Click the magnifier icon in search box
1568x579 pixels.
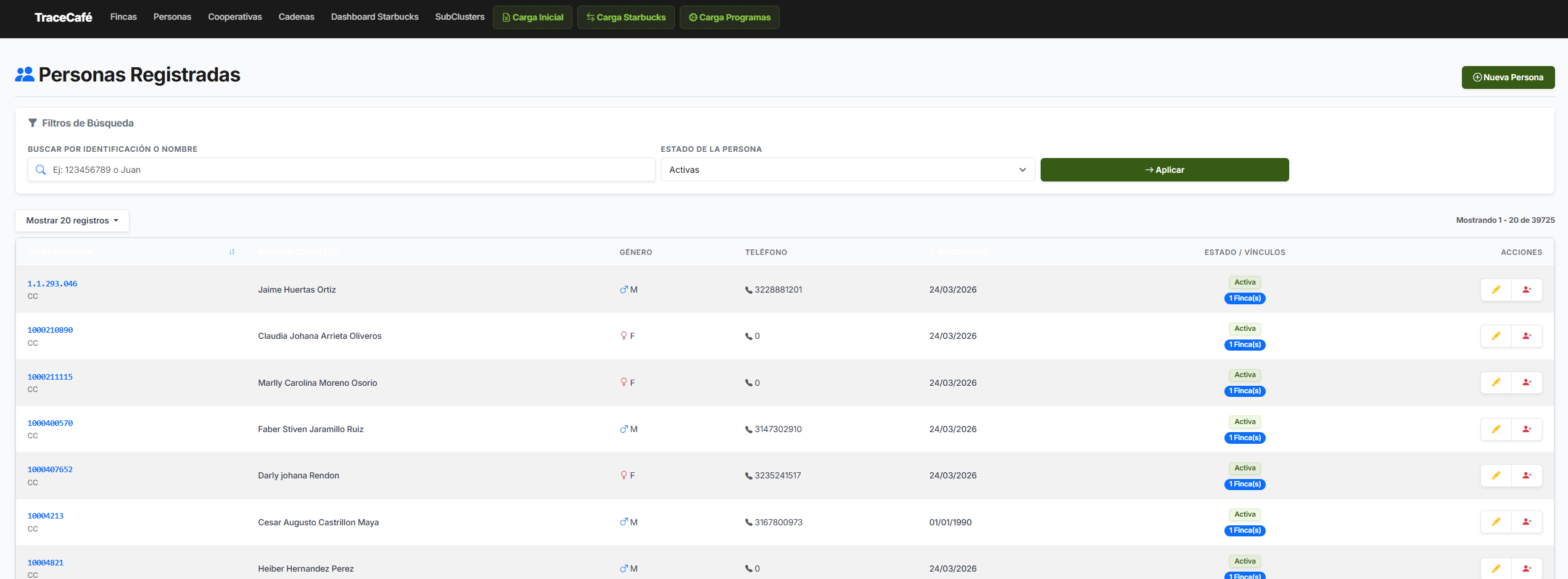41,170
